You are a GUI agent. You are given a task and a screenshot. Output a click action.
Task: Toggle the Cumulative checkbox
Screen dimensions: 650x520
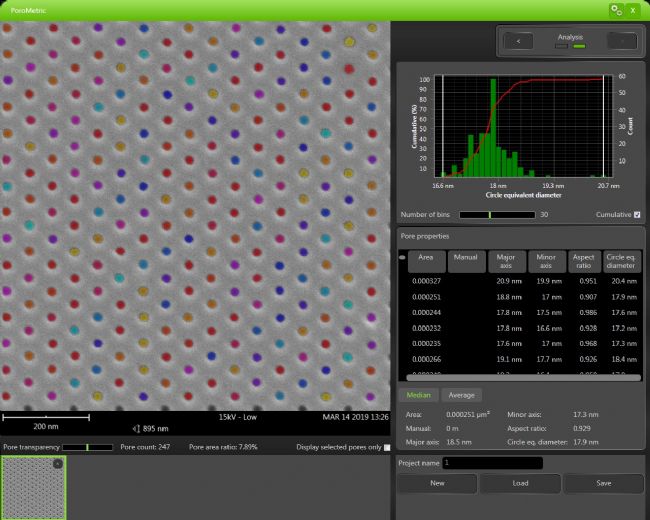click(637, 214)
